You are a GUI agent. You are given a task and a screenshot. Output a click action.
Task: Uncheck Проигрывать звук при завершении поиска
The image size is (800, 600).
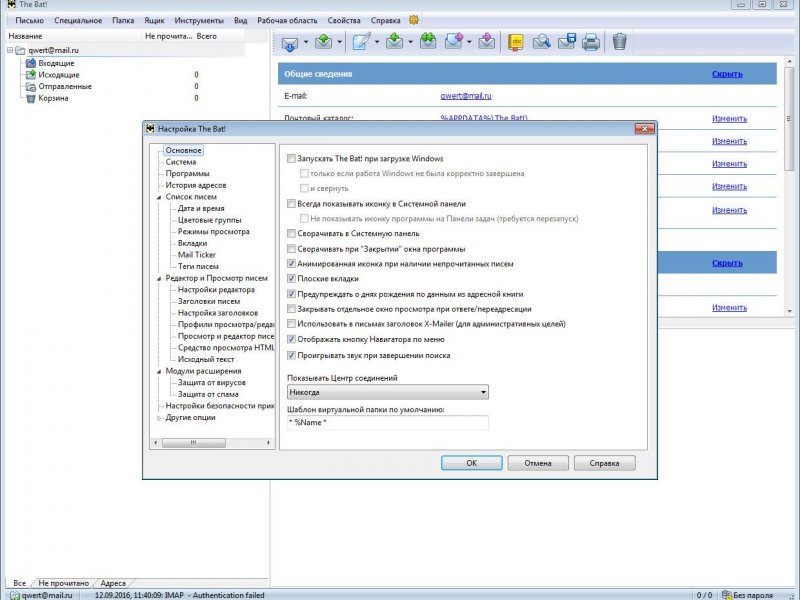coord(291,355)
